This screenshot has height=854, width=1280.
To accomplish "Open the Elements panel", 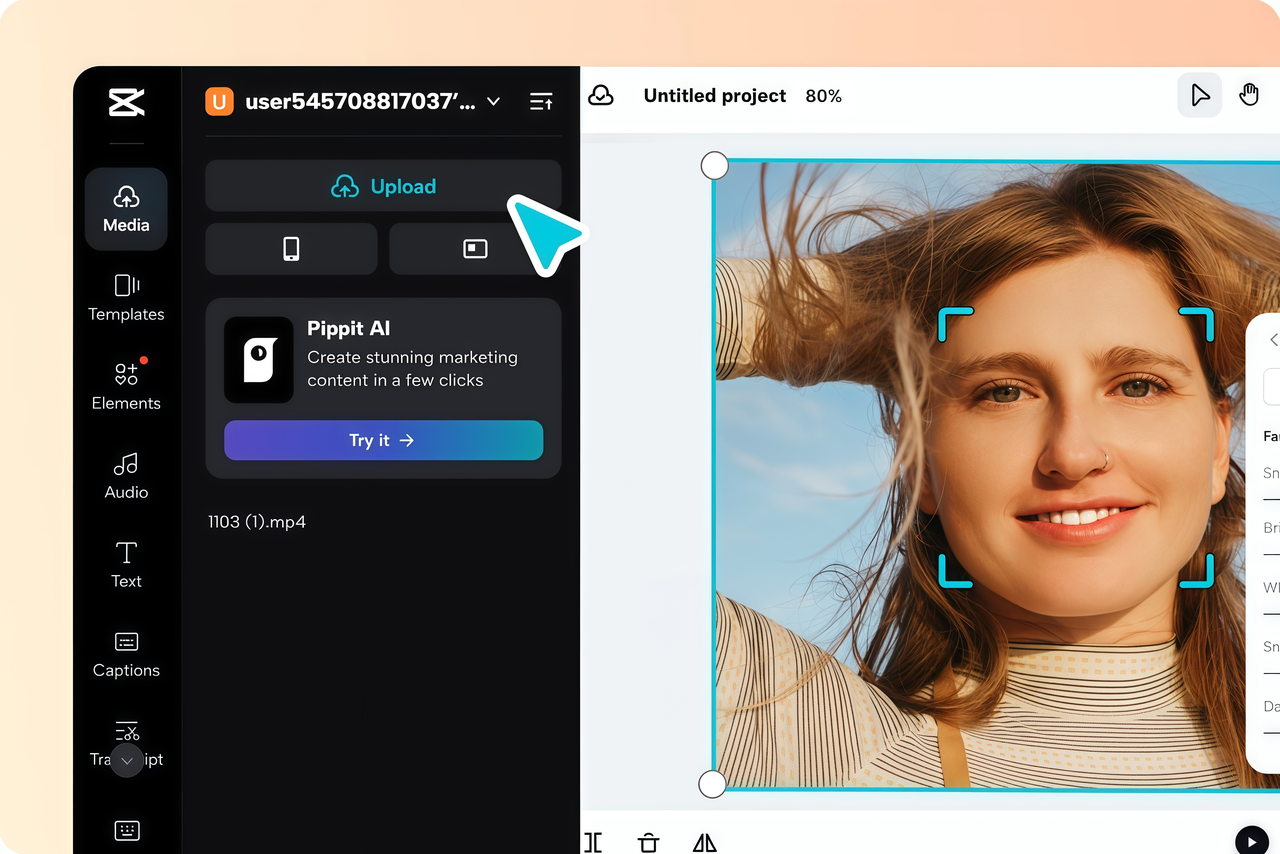I will tap(126, 384).
